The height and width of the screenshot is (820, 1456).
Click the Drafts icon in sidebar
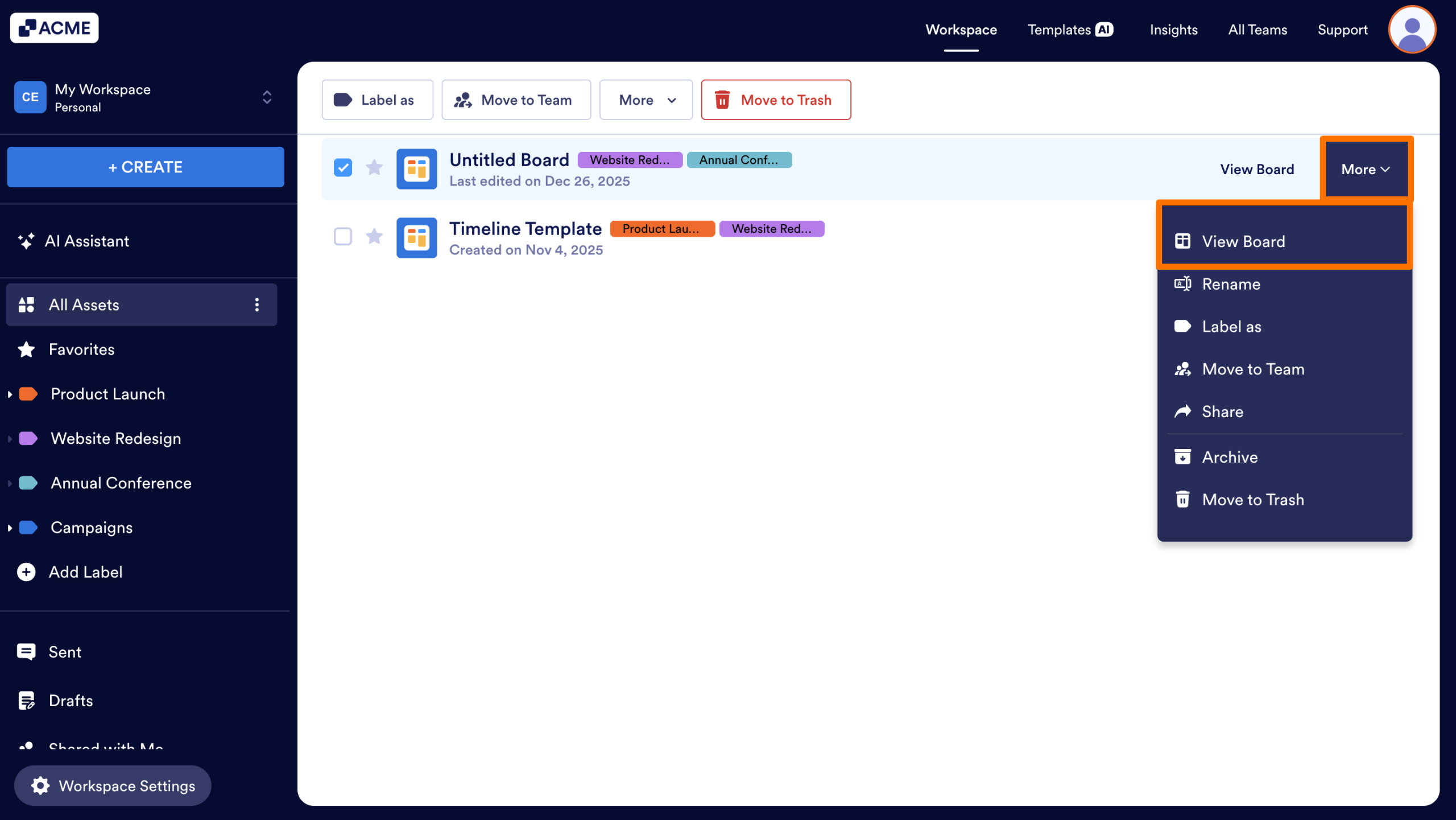26,700
